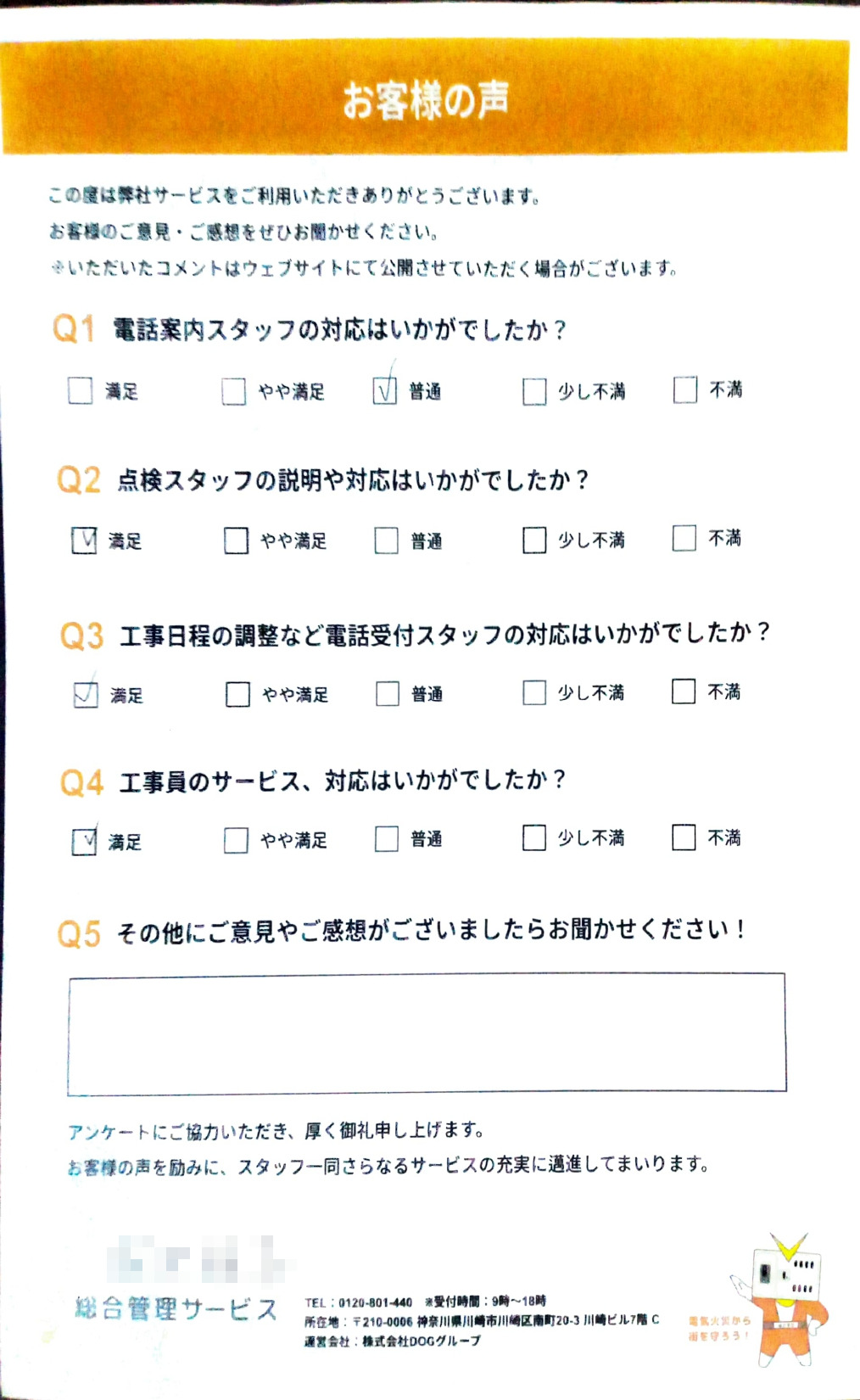Viewport: 860px width, 1400px height.
Task: Check Q3 少し不満 checkbox
Action: pyautogui.click(x=534, y=693)
